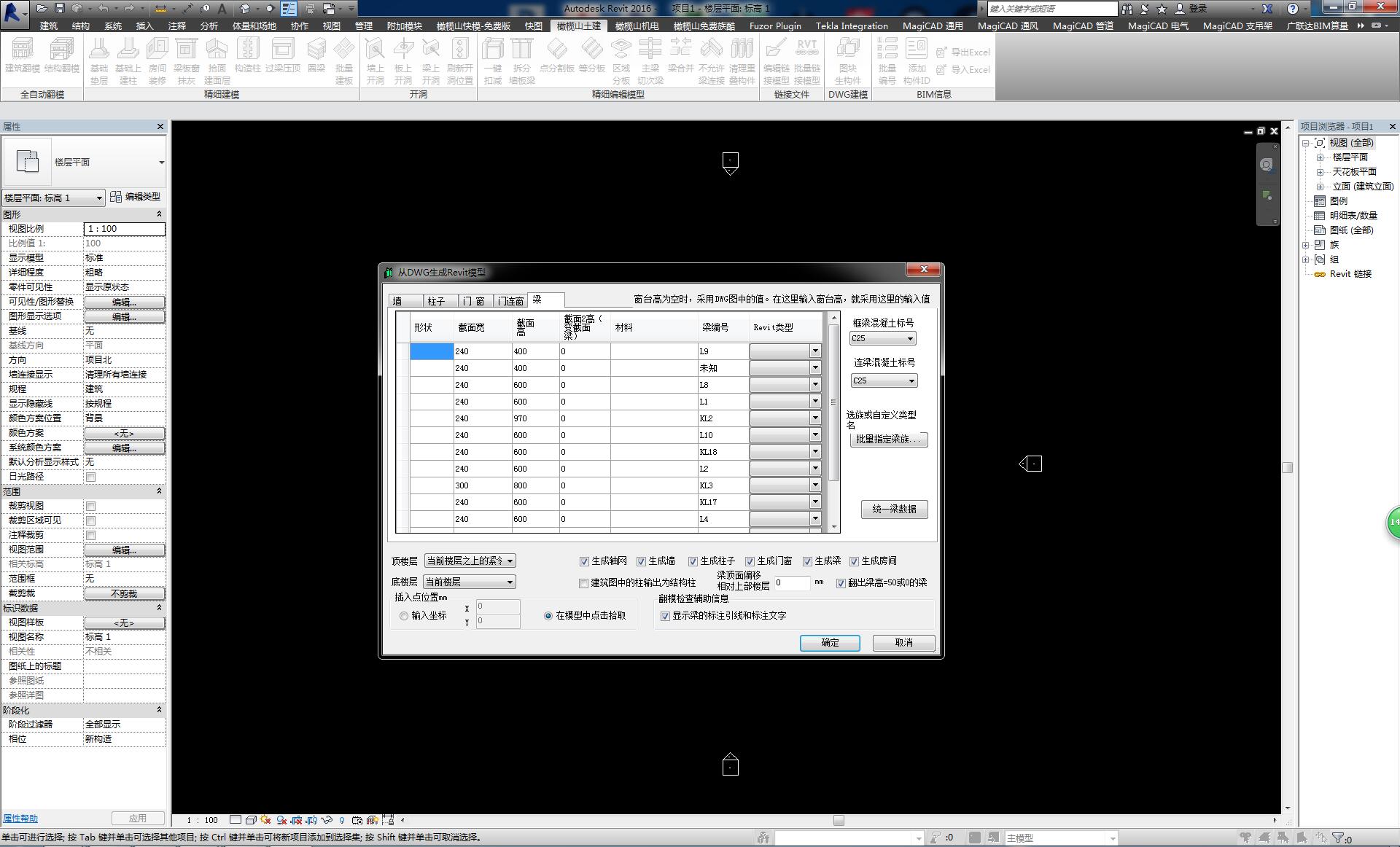Click the 视图比例 1:100 field
This screenshot has height=847, width=1400.
point(124,229)
